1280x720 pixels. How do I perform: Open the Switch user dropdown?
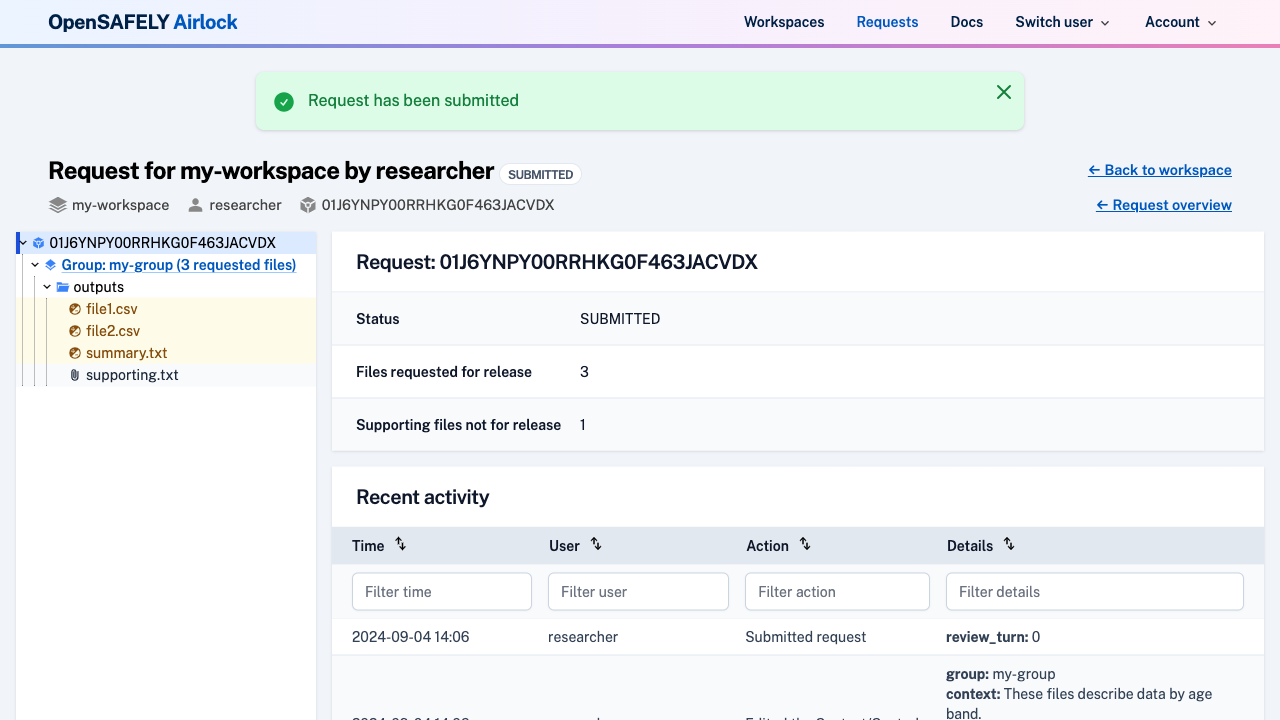(1062, 22)
